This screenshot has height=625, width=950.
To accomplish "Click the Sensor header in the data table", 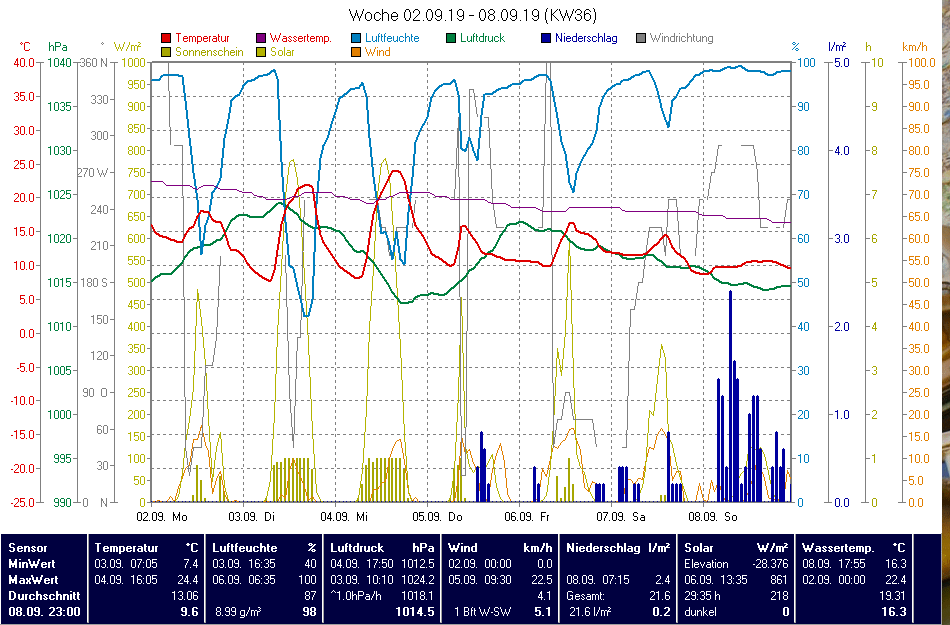I will (x=28, y=548).
